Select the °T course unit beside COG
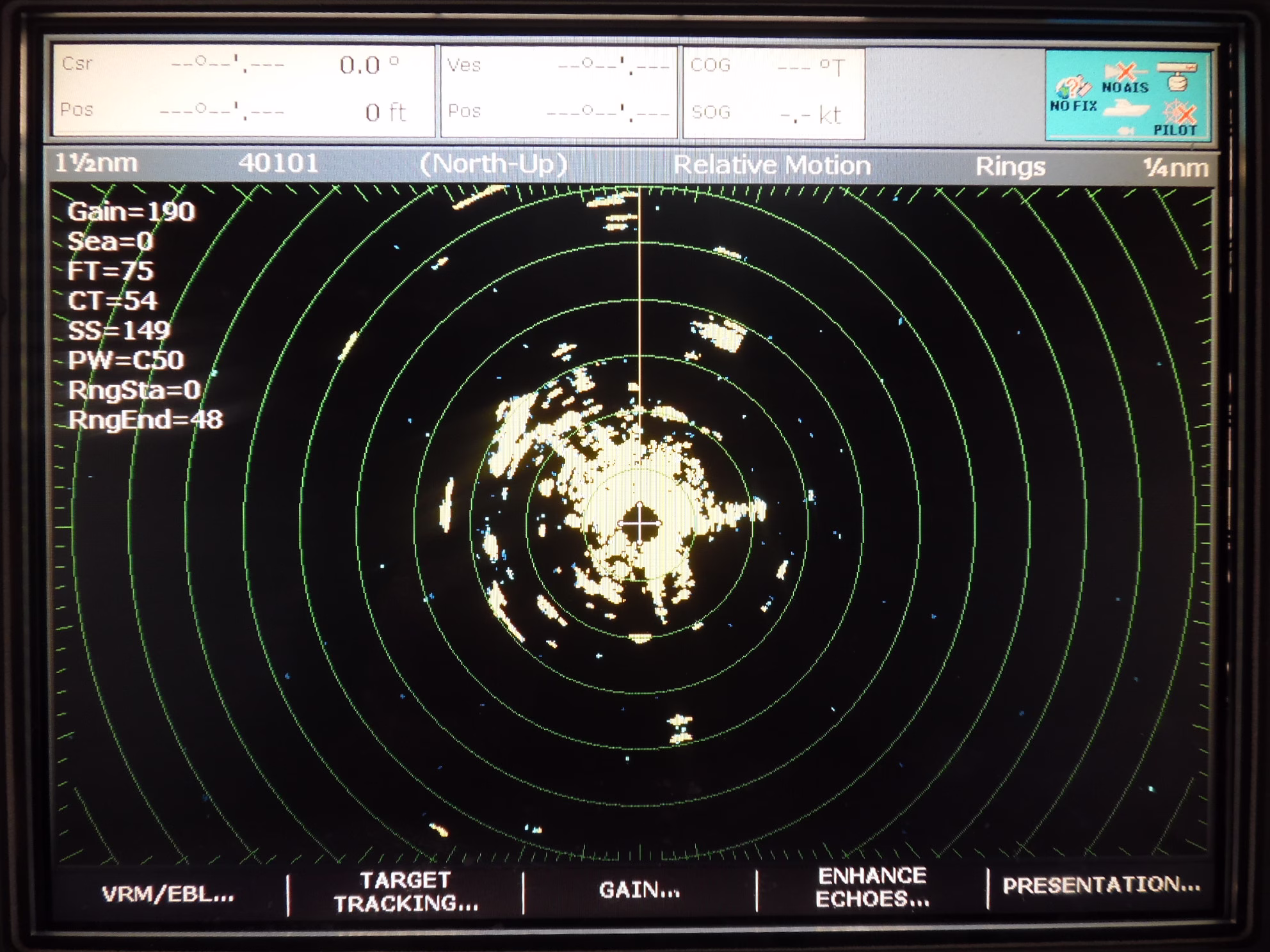The width and height of the screenshot is (1270, 952). pyautogui.click(x=833, y=67)
